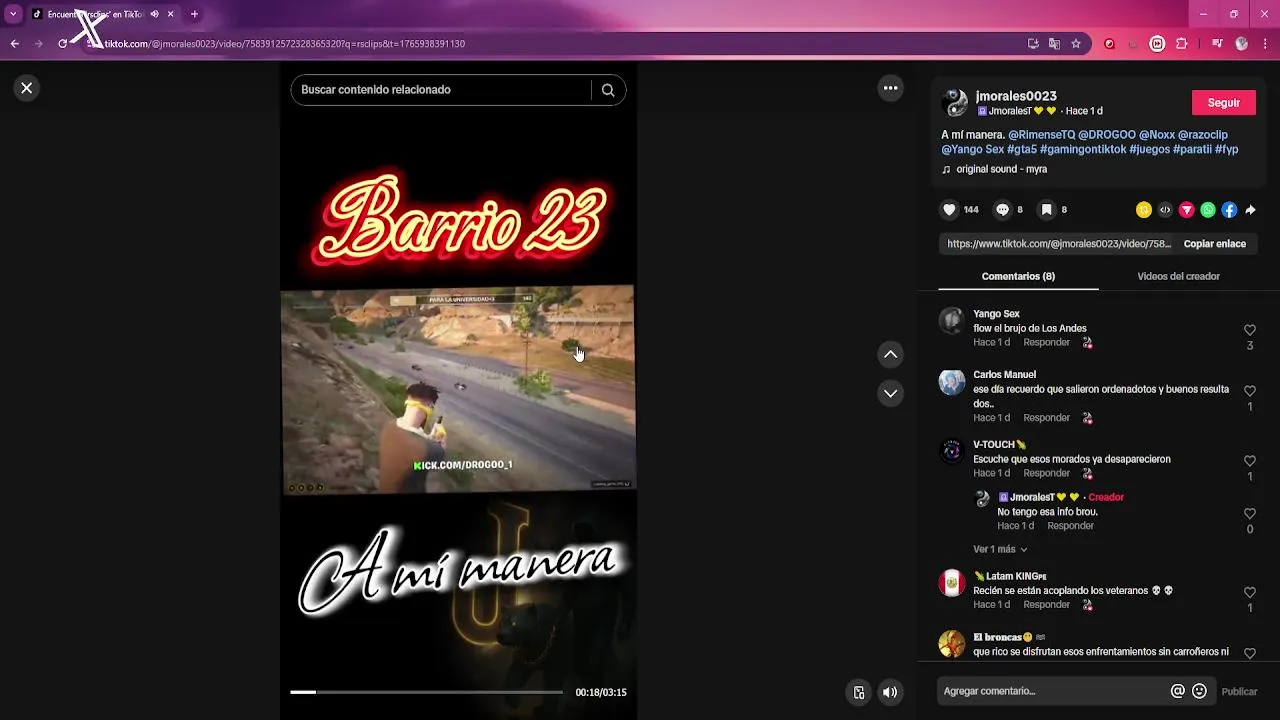This screenshot has width=1280, height=720.
Task: Share the video to WhatsApp
Action: pyautogui.click(x=1208, y=210)
